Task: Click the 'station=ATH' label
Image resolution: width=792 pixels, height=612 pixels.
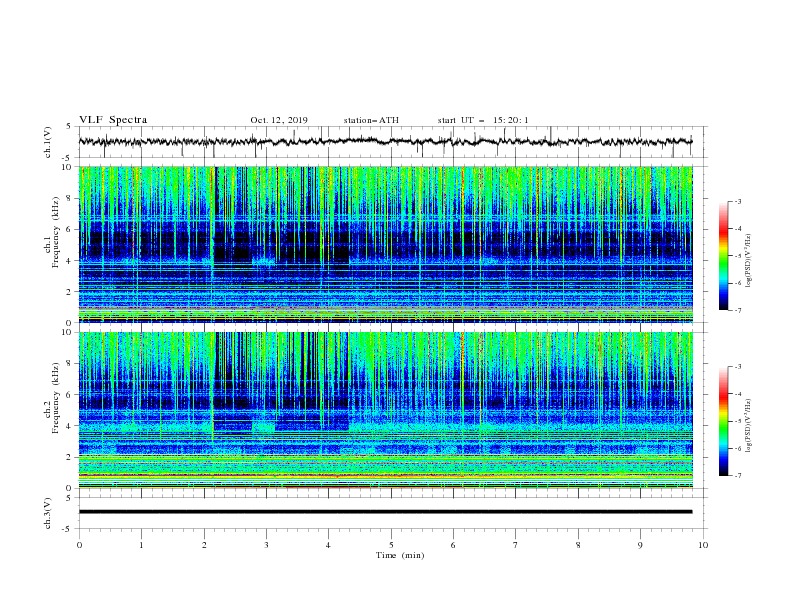Action: (x=371, y=120)
